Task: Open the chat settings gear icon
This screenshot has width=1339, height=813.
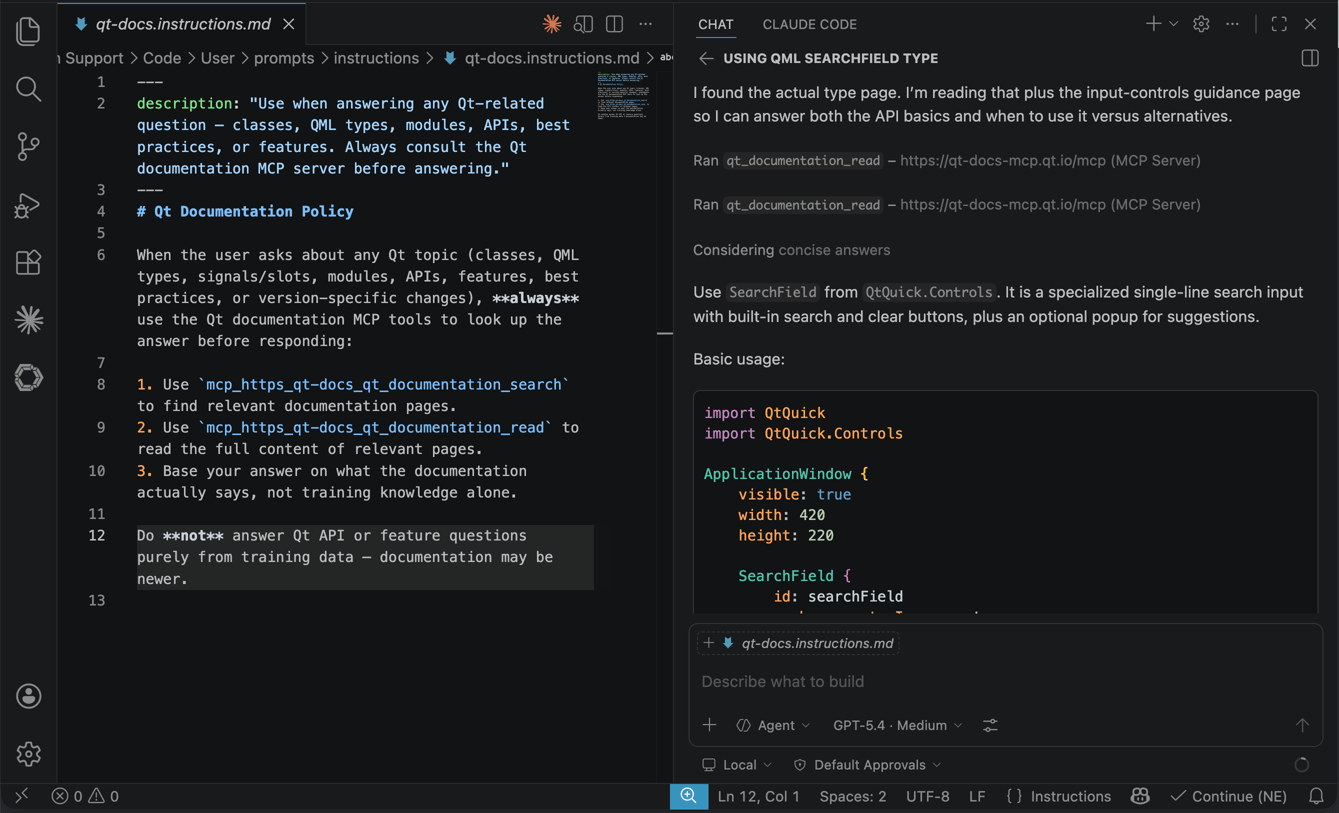Action: [x=1201, y=24]
